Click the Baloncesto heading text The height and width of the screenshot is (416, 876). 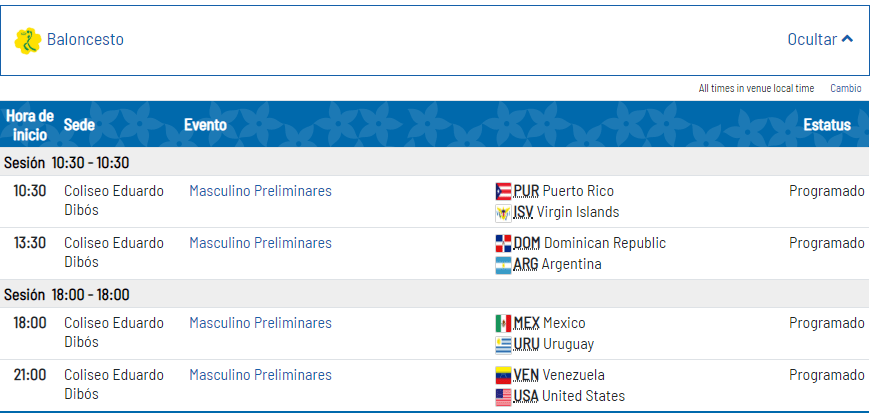click(x=85, y=40)
